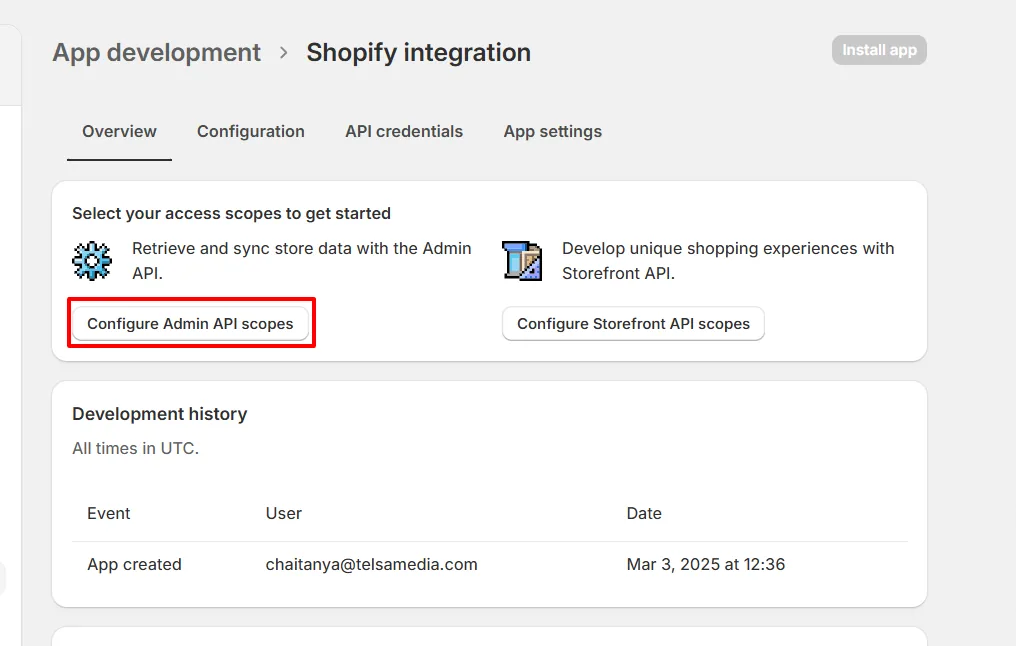Click the 'All times in UTC.' note
This screenshot has width=1016, height=646.
135,448
